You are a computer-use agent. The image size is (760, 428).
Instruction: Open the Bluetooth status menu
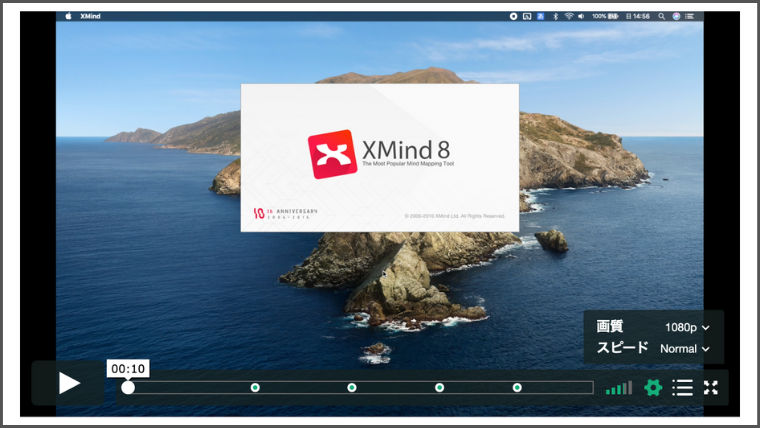coord(555,16)
